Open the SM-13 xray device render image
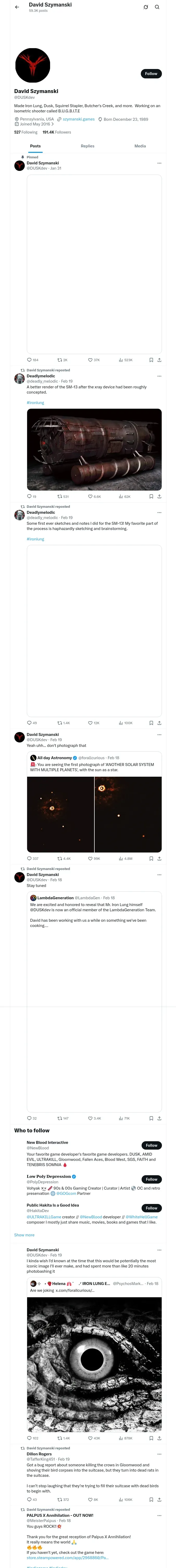 click(x=94, y=450)
